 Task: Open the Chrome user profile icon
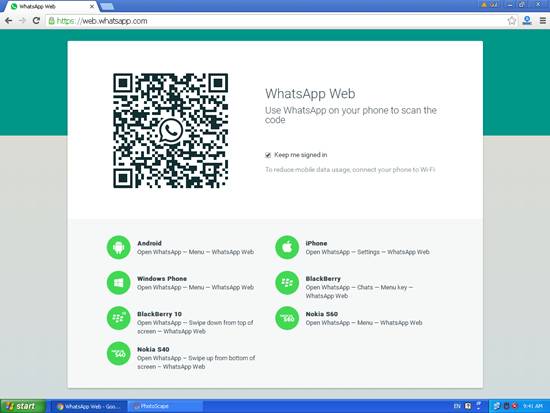pyautogui.click(x=527, y=21)
